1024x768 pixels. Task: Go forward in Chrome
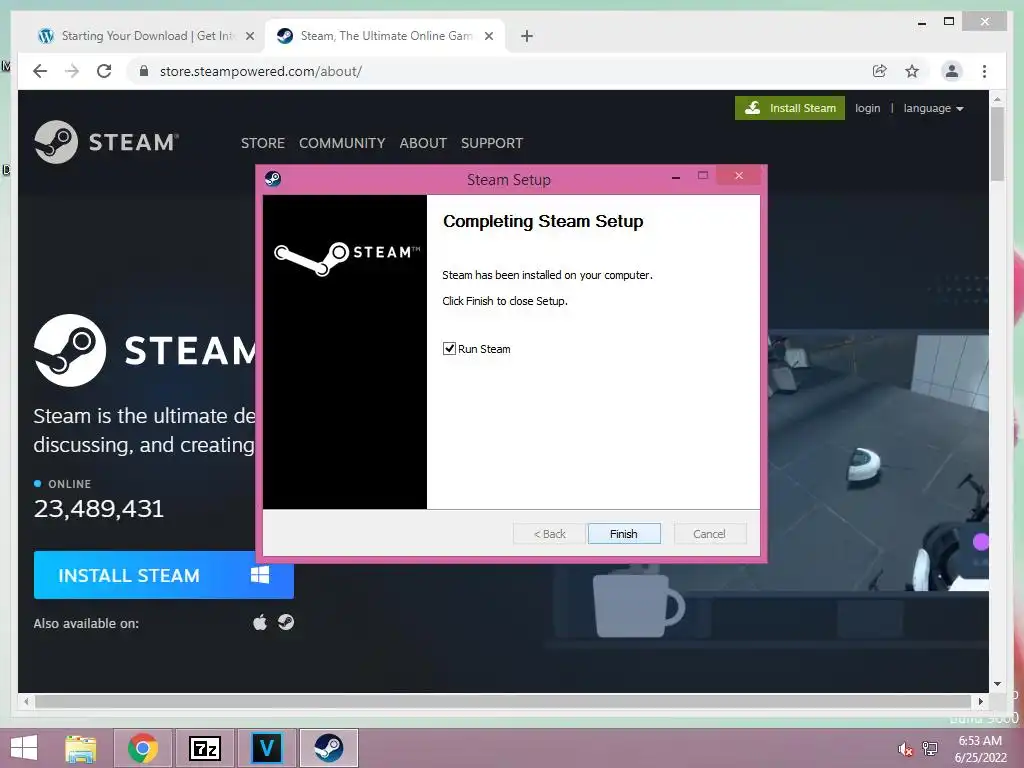(x=72, y=71)
